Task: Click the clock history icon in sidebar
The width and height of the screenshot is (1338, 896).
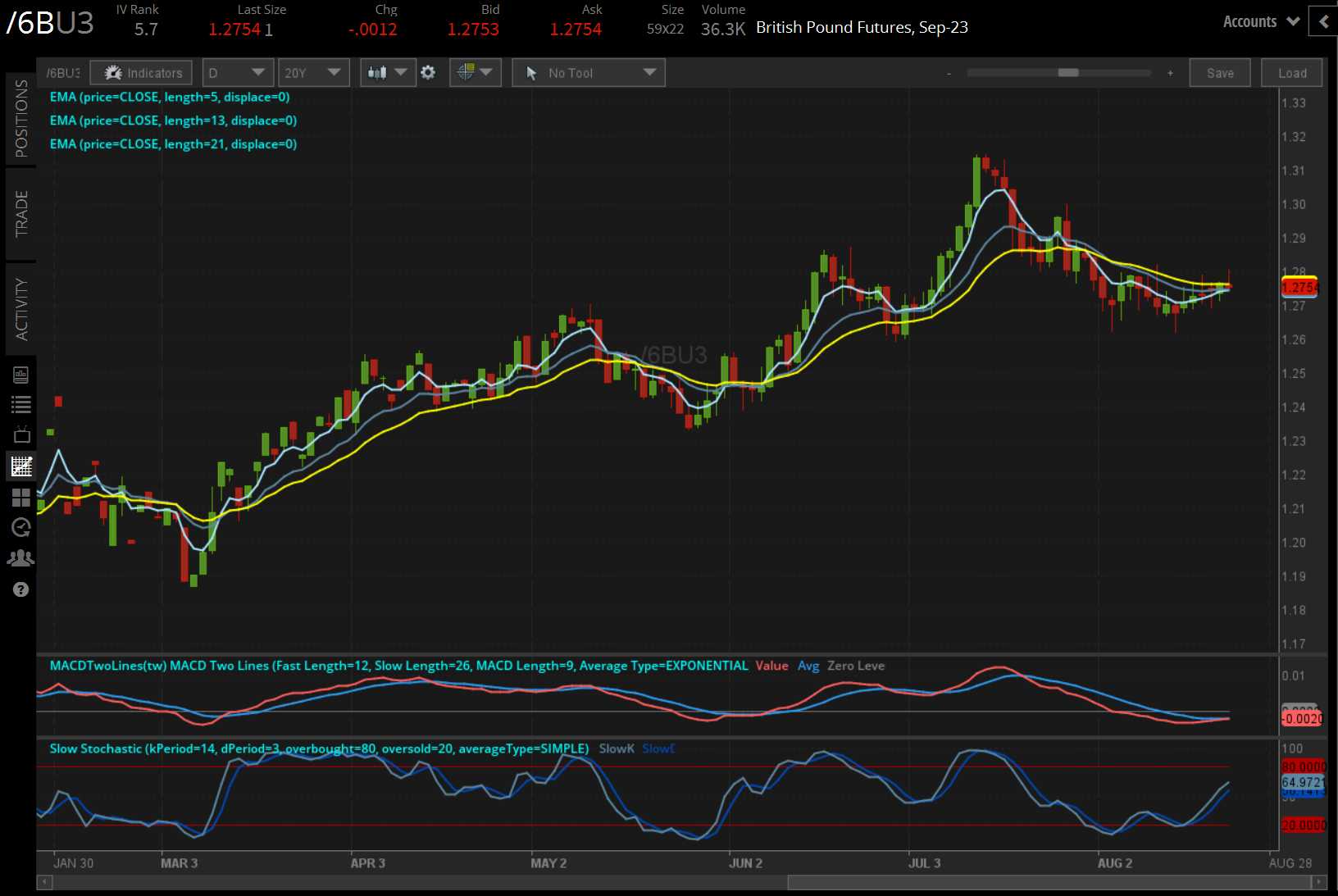Action: (21, 527)
